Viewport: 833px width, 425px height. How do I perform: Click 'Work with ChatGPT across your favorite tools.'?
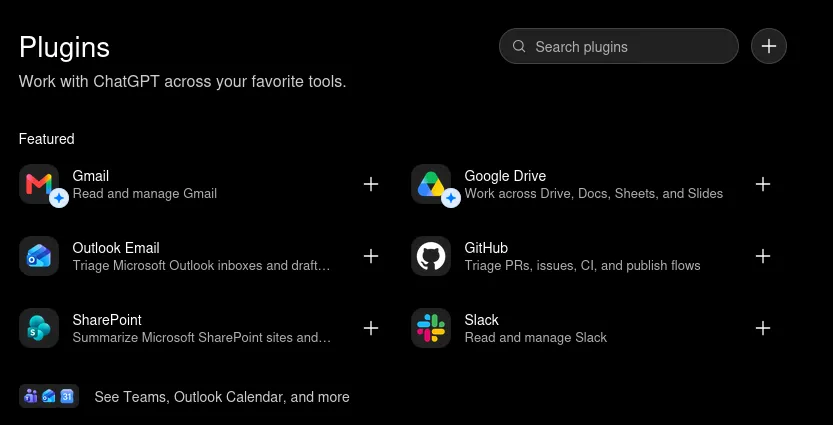pos(183,82)
